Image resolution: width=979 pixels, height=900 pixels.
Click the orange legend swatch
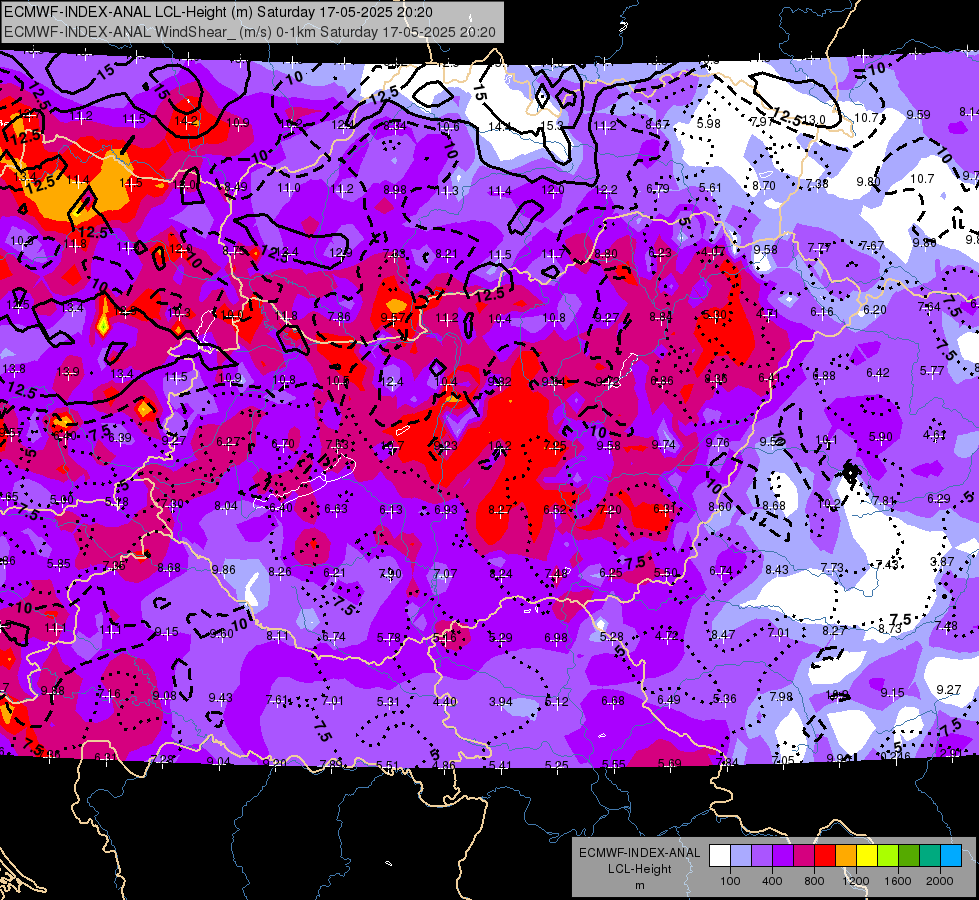(846, 856)
